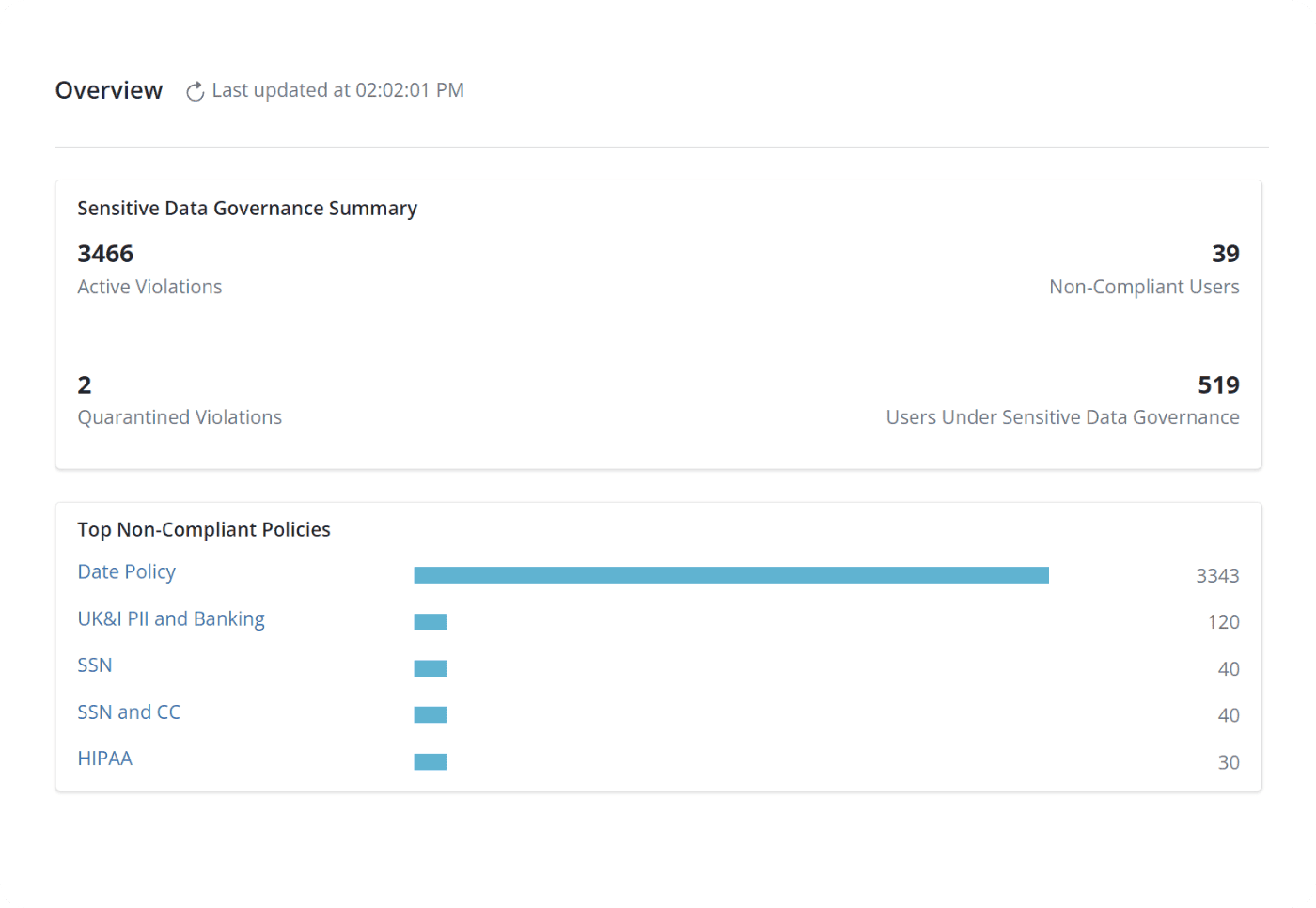The width and height of the screenshot is (1316, 908).
Task: Click the 519 users under governance number
Action: click(1218, 384)
